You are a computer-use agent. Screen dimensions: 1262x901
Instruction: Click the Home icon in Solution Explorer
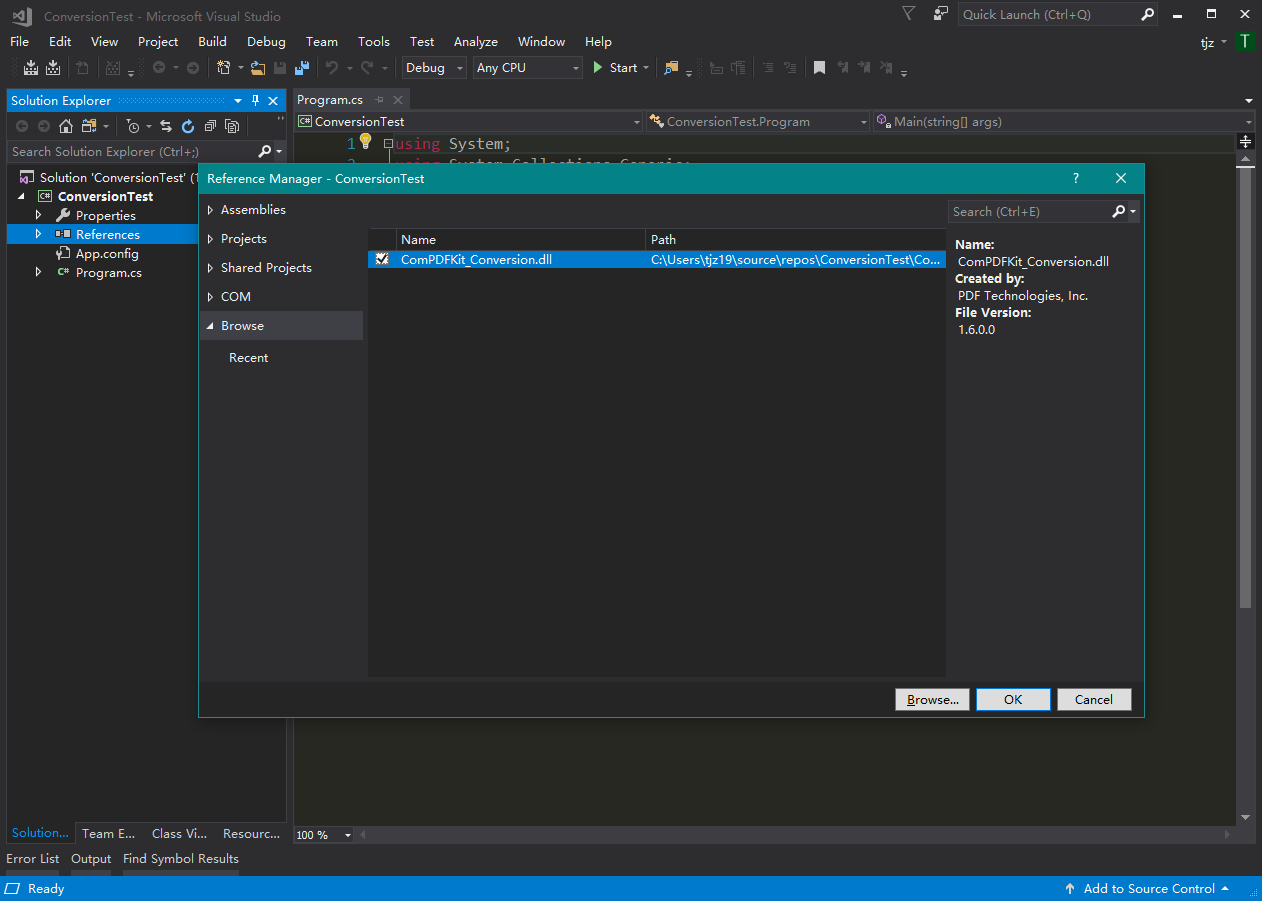tap(66, 126)
